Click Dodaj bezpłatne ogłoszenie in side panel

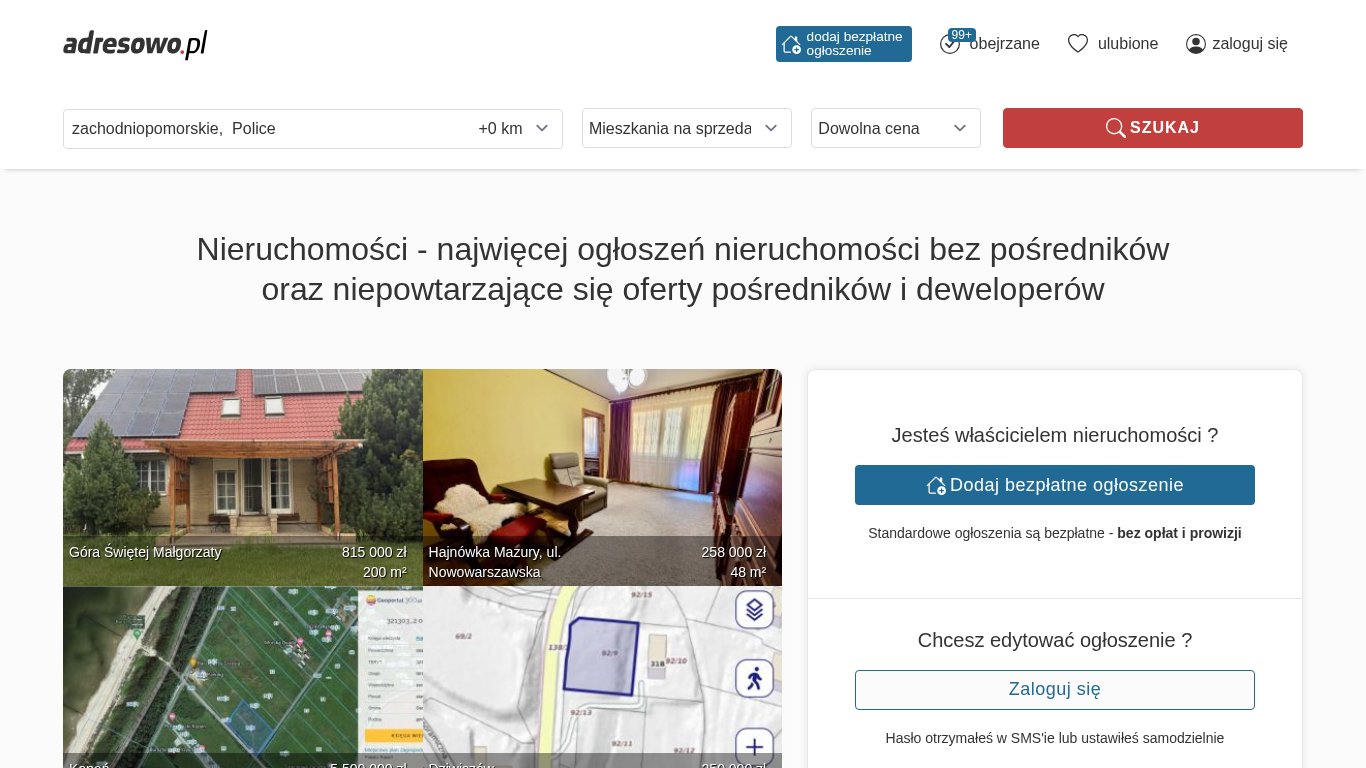pyautogui.click(x=1054, y=485)
